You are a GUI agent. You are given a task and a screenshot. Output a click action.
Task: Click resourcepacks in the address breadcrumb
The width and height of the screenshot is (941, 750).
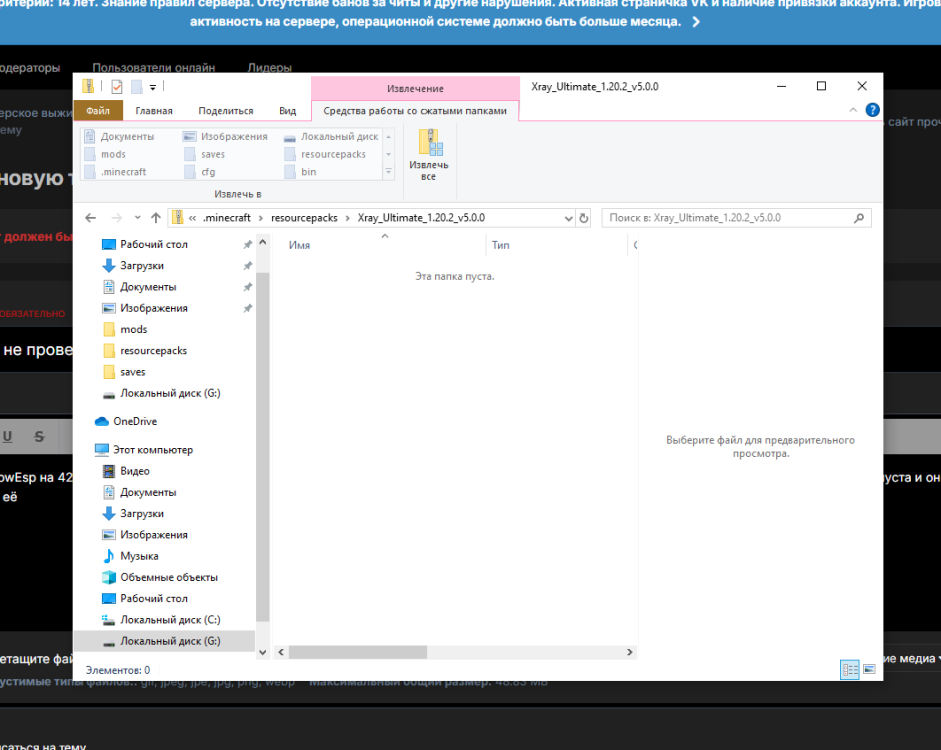tap(304, 218)
